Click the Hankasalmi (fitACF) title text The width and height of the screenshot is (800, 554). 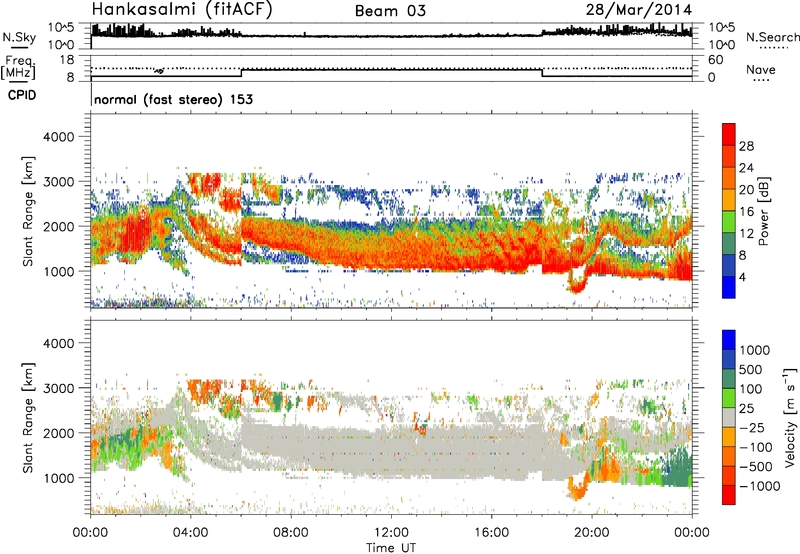click(182, 10)
